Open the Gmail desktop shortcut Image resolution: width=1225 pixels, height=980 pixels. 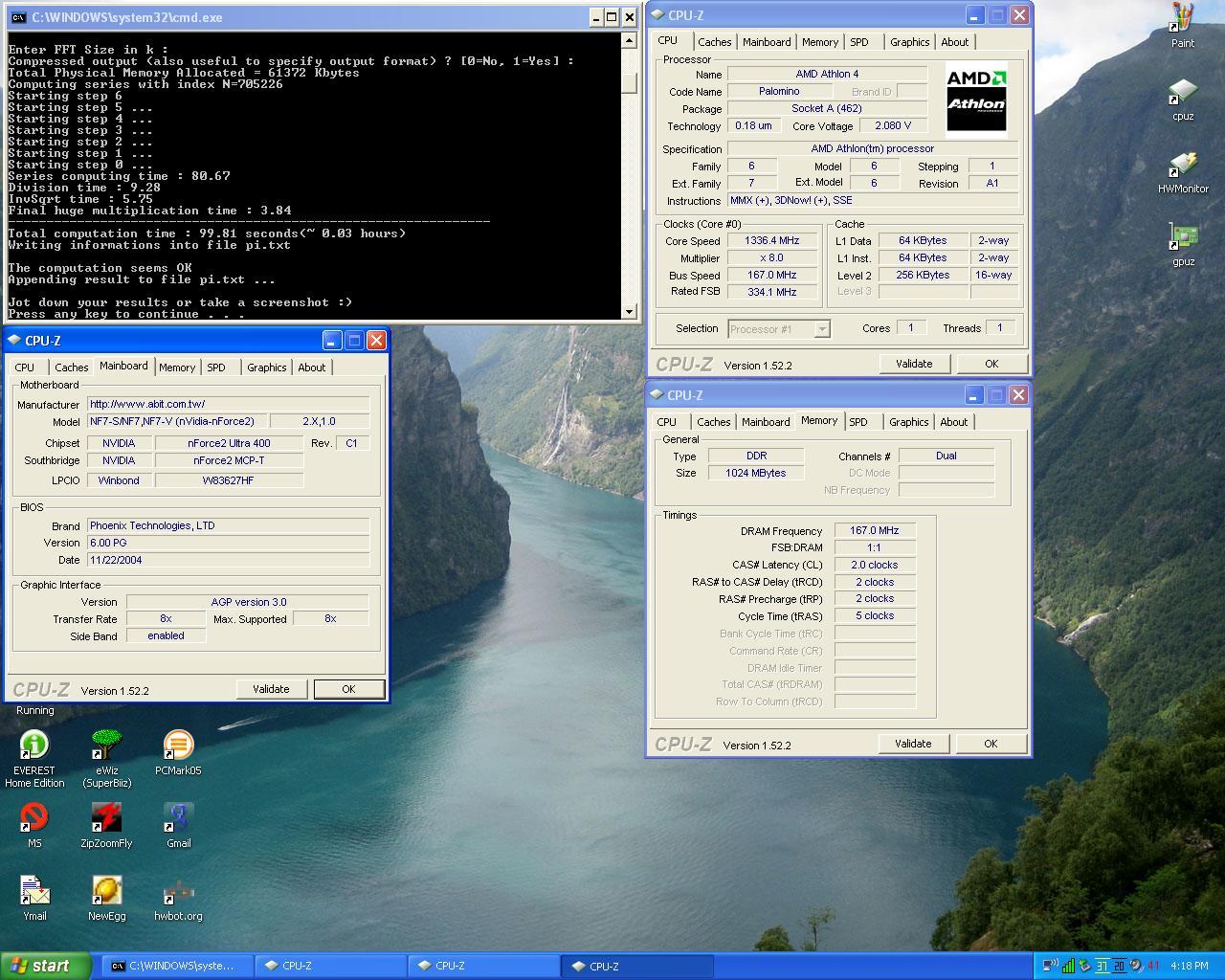(178, 825)
